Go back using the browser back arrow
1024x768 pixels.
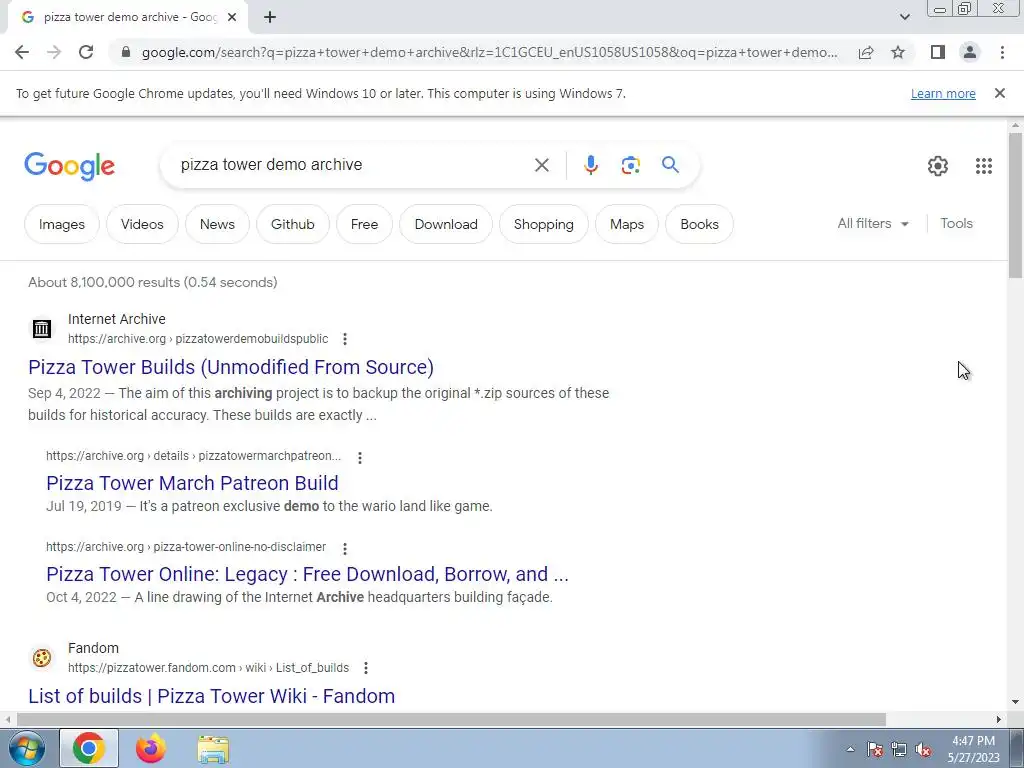[22, 52]
